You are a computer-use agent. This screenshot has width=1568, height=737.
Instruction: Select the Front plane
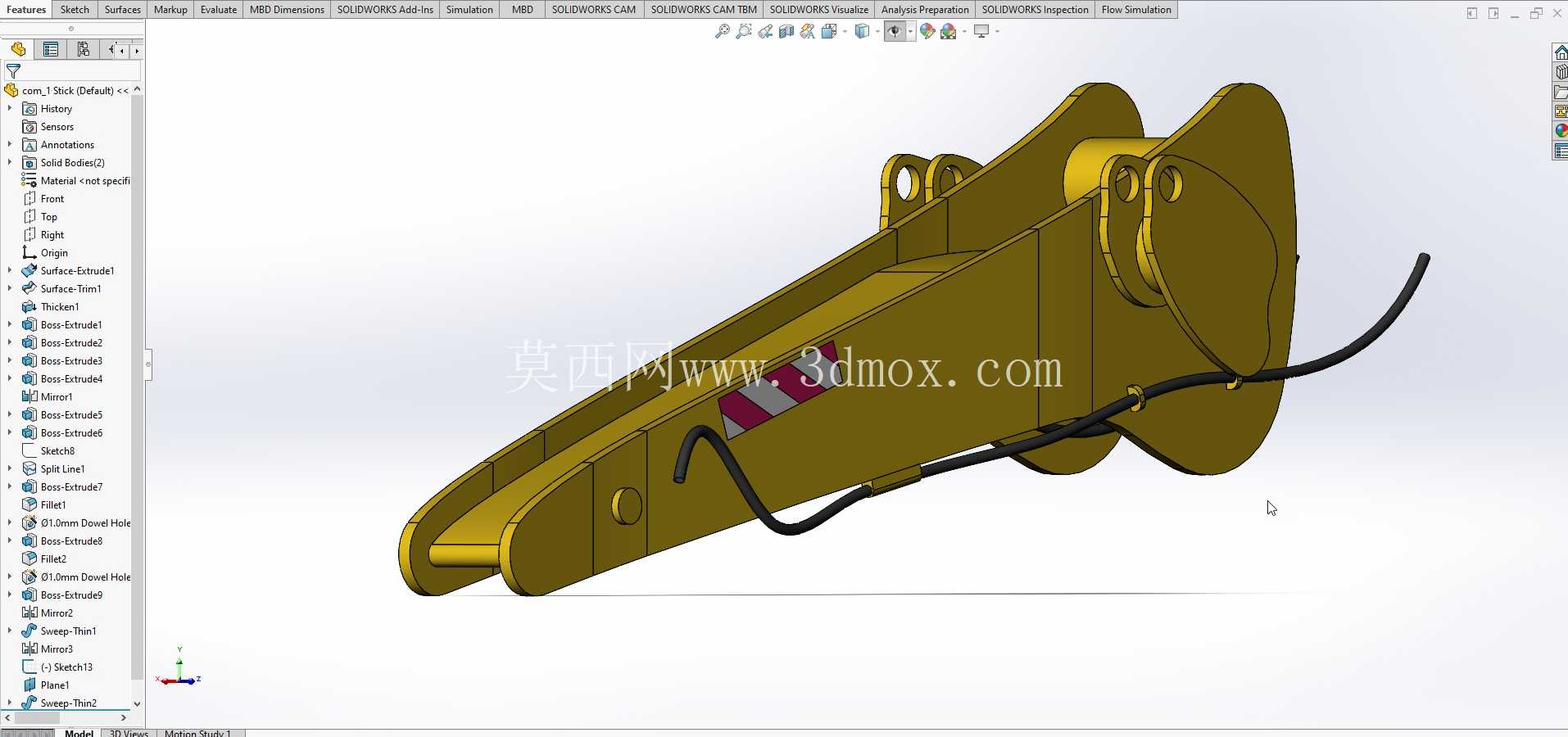click(x=43, y=199)
